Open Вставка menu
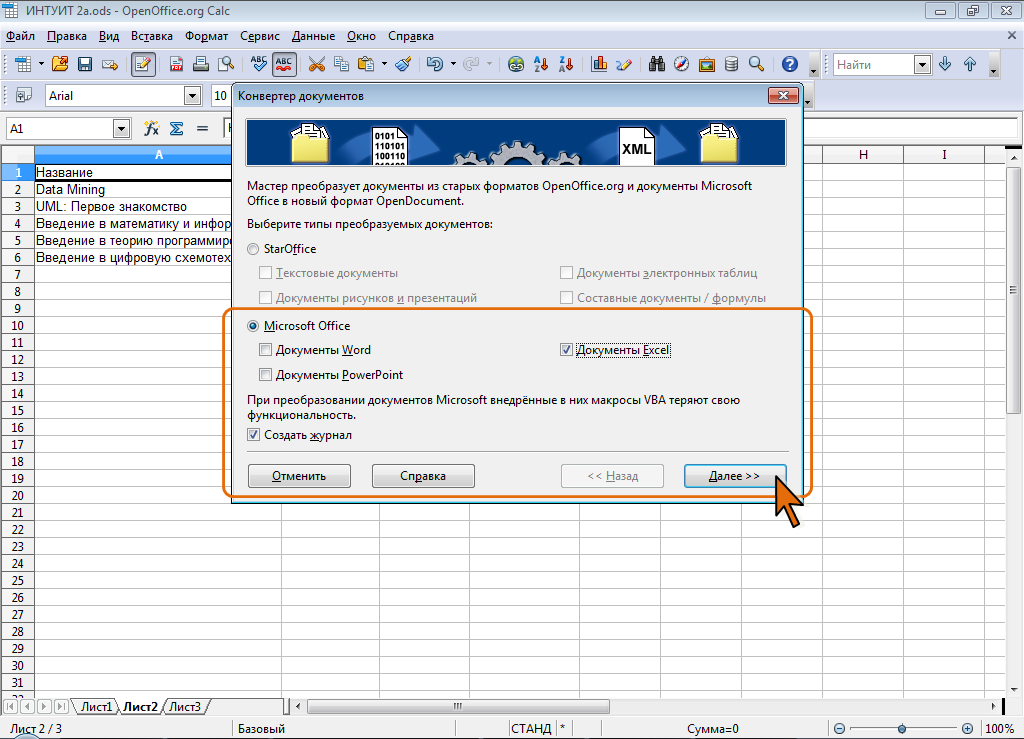The image size is (1024, 739). (152, 37)
